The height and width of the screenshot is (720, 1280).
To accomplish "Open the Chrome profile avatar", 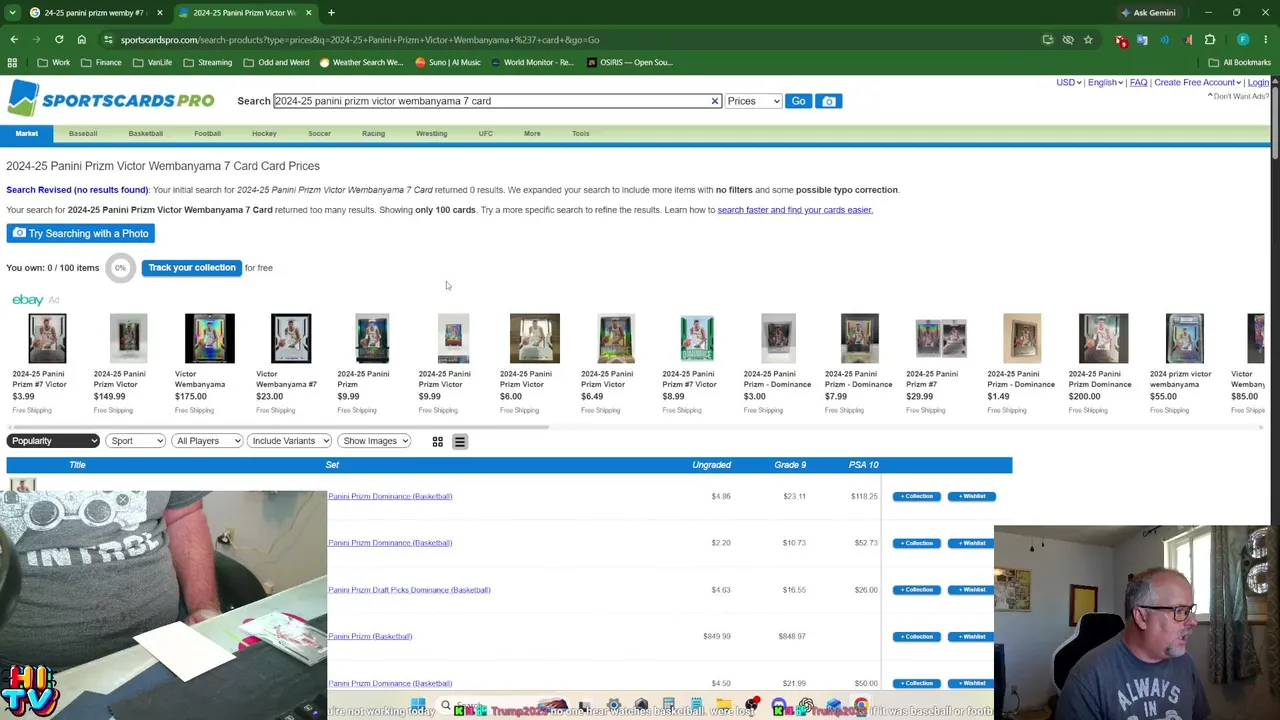I will (1243, 40).
